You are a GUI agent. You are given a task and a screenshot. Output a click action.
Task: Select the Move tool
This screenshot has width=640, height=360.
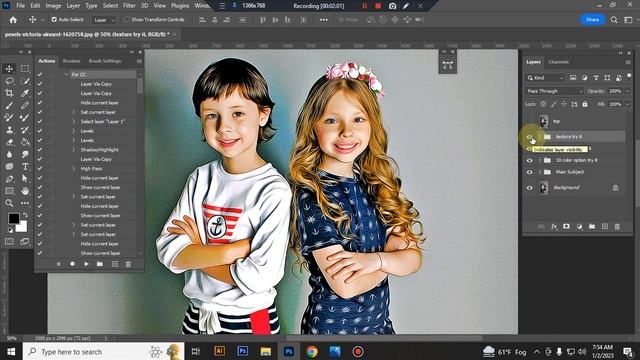pyautogui.click(x=9, y=69)
